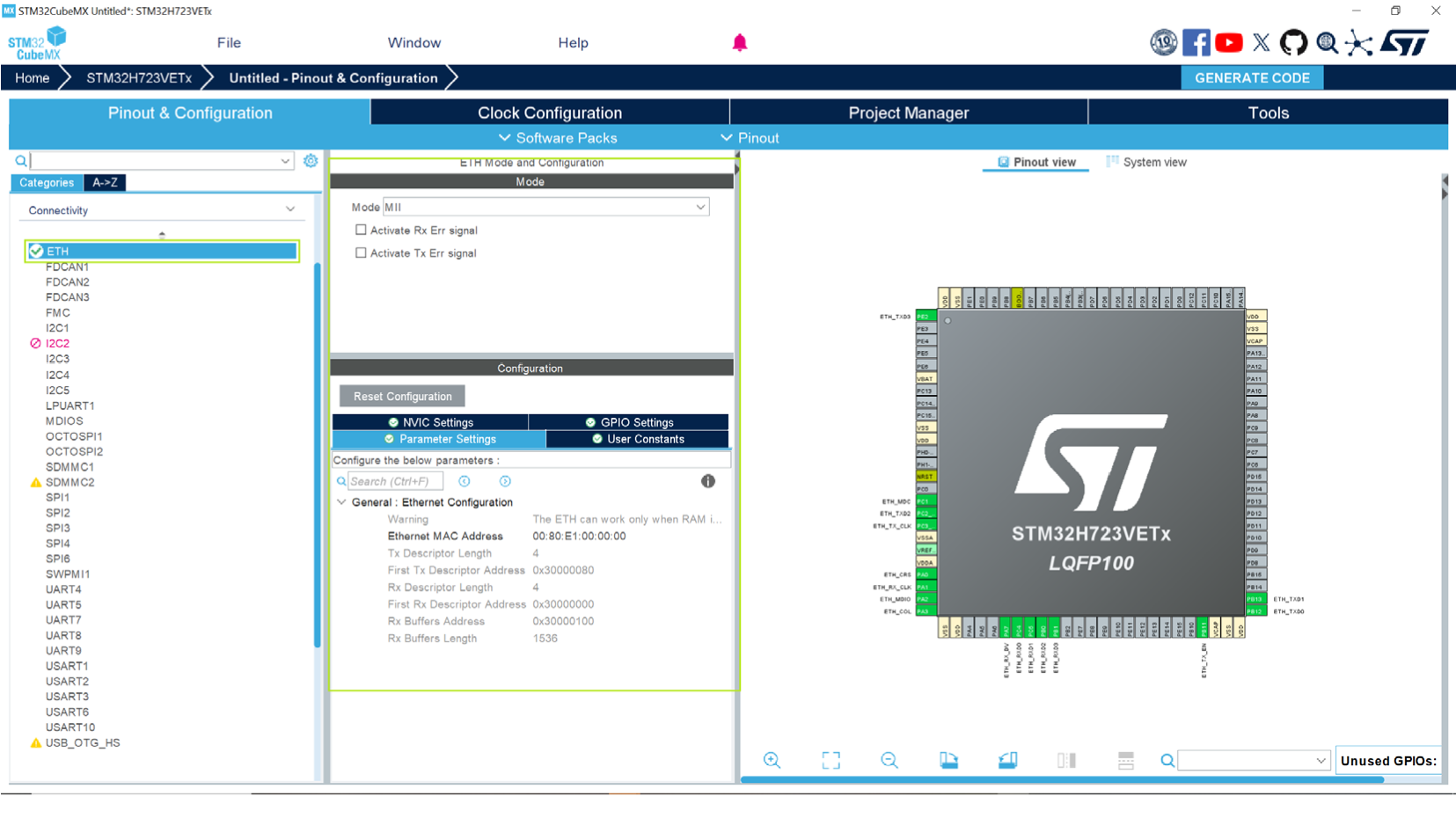This screenshot has width=1456, height=818.
Task: Click the STM32CubeMX logo
Action: click(x=37, y=42)
